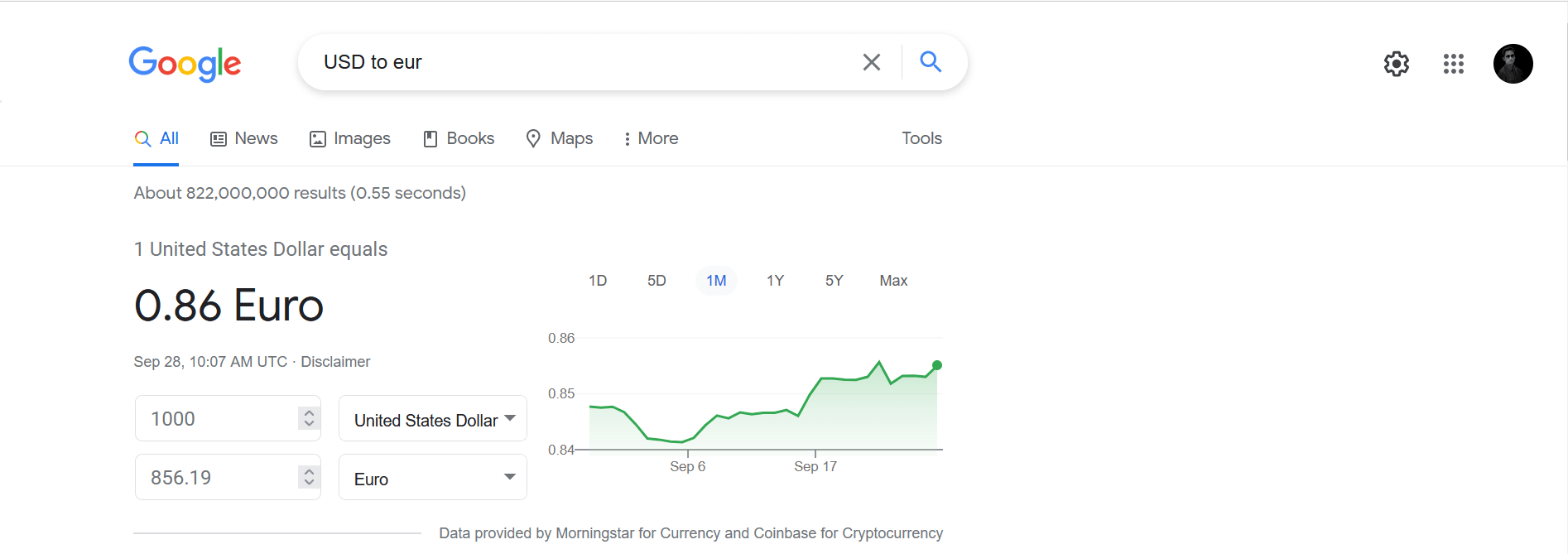Open the Maps results tab

coord(560,138)
